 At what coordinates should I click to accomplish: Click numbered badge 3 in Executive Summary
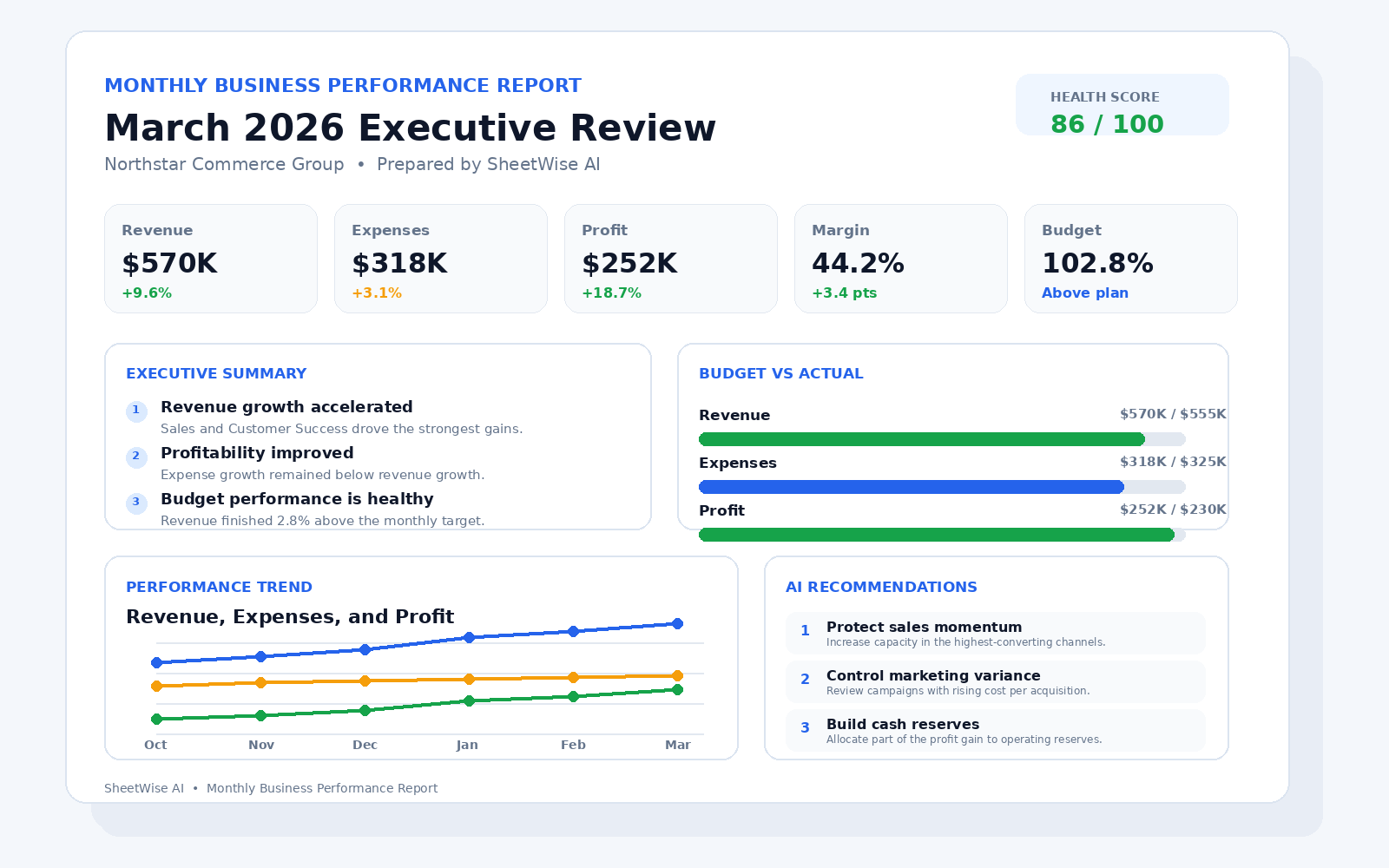(x=136, y=503)
